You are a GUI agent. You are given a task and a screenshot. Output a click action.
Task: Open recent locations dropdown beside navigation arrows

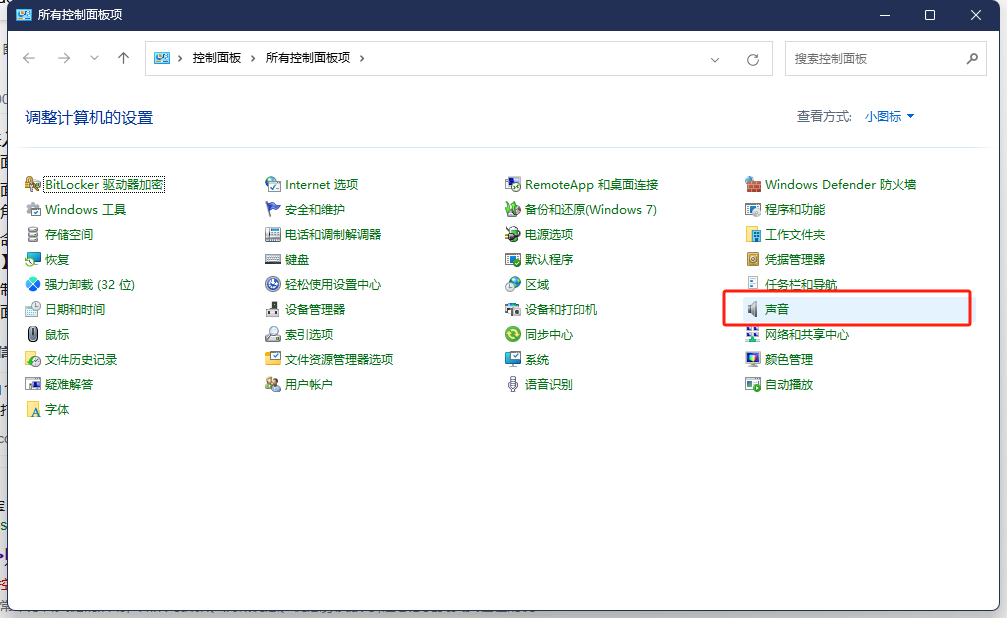click(94, 58)
